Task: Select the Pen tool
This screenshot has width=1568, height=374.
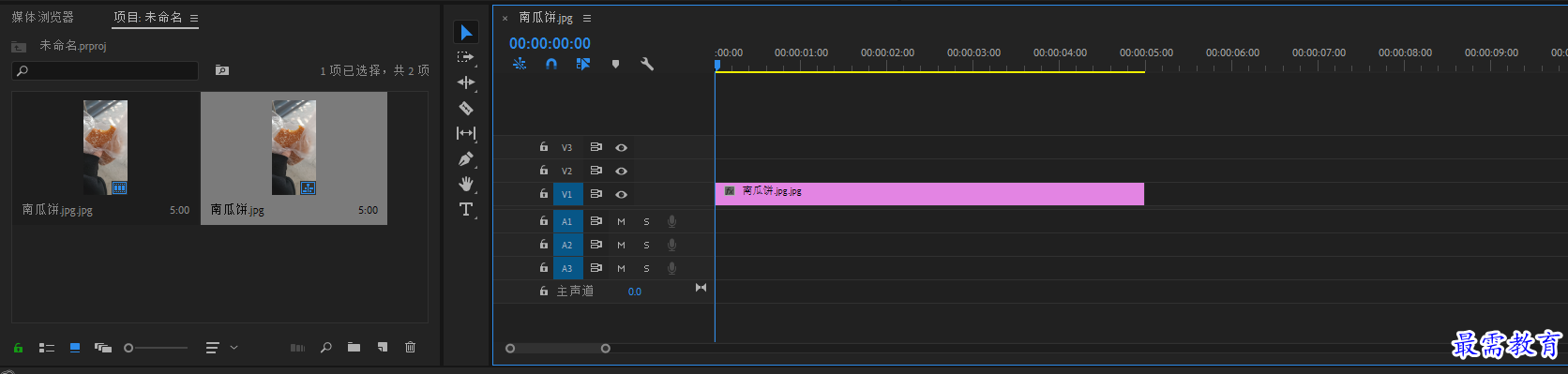Action: pyautogui.click(x=465, y=158)
